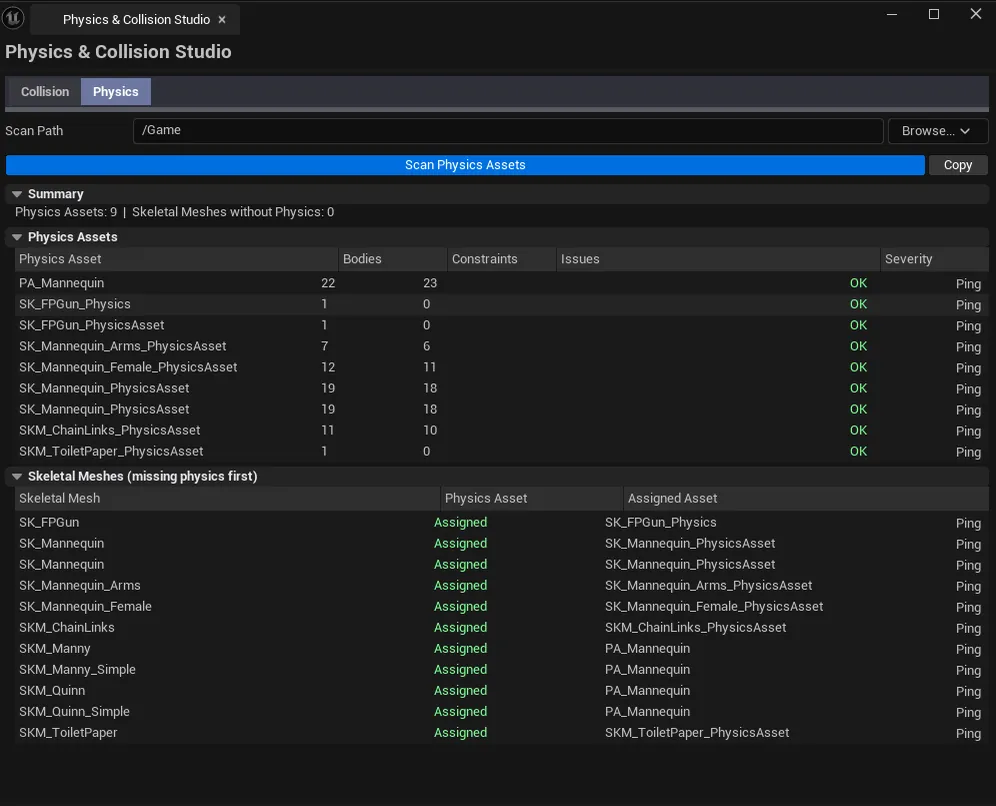Ping the SK_Mannequin_Arms skeletal mesh
Screen dimensions: 996x806
point(968,586)
